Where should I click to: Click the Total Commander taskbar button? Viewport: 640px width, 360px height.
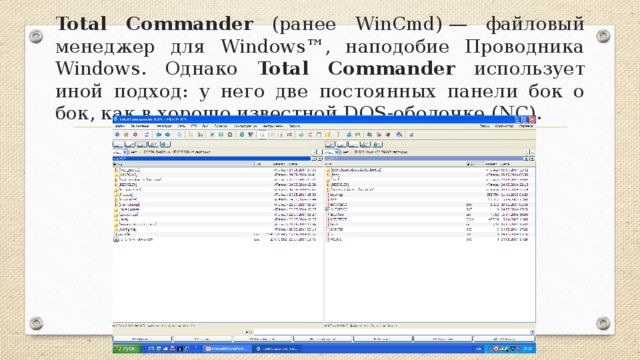click(x=277, y=349)
